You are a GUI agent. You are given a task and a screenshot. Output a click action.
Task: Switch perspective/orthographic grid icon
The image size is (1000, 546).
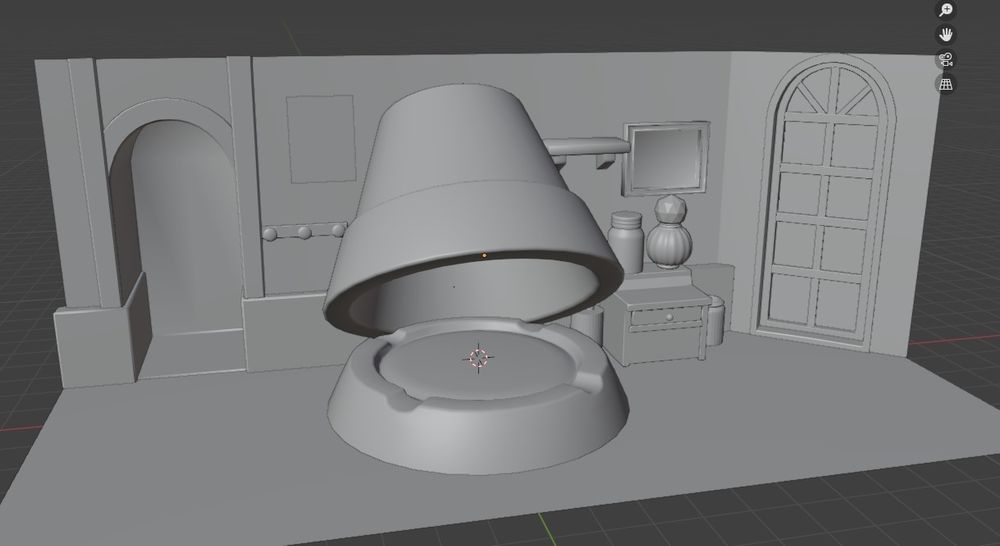(x=946, y=84)
